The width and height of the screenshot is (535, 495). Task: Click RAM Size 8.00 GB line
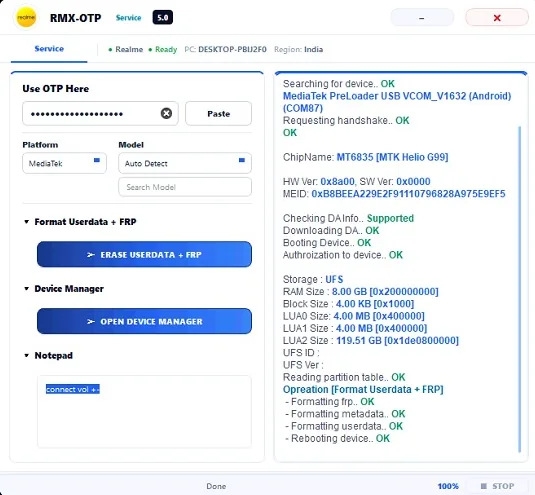point(361,292)
